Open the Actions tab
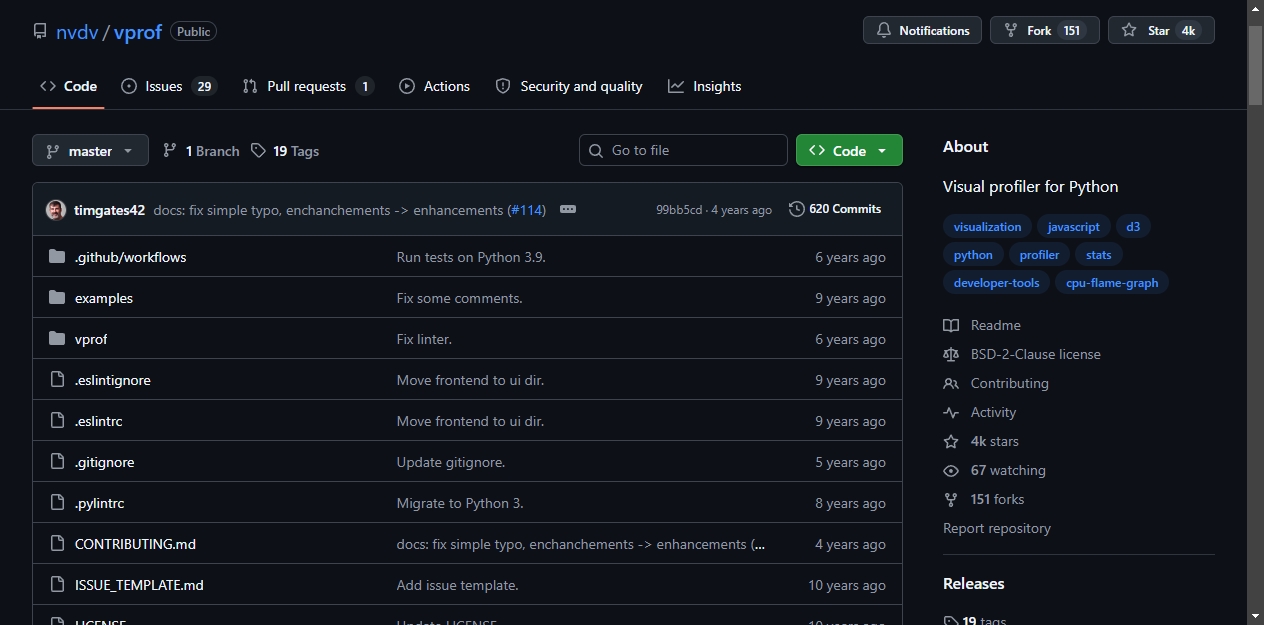 coord(435,87)
